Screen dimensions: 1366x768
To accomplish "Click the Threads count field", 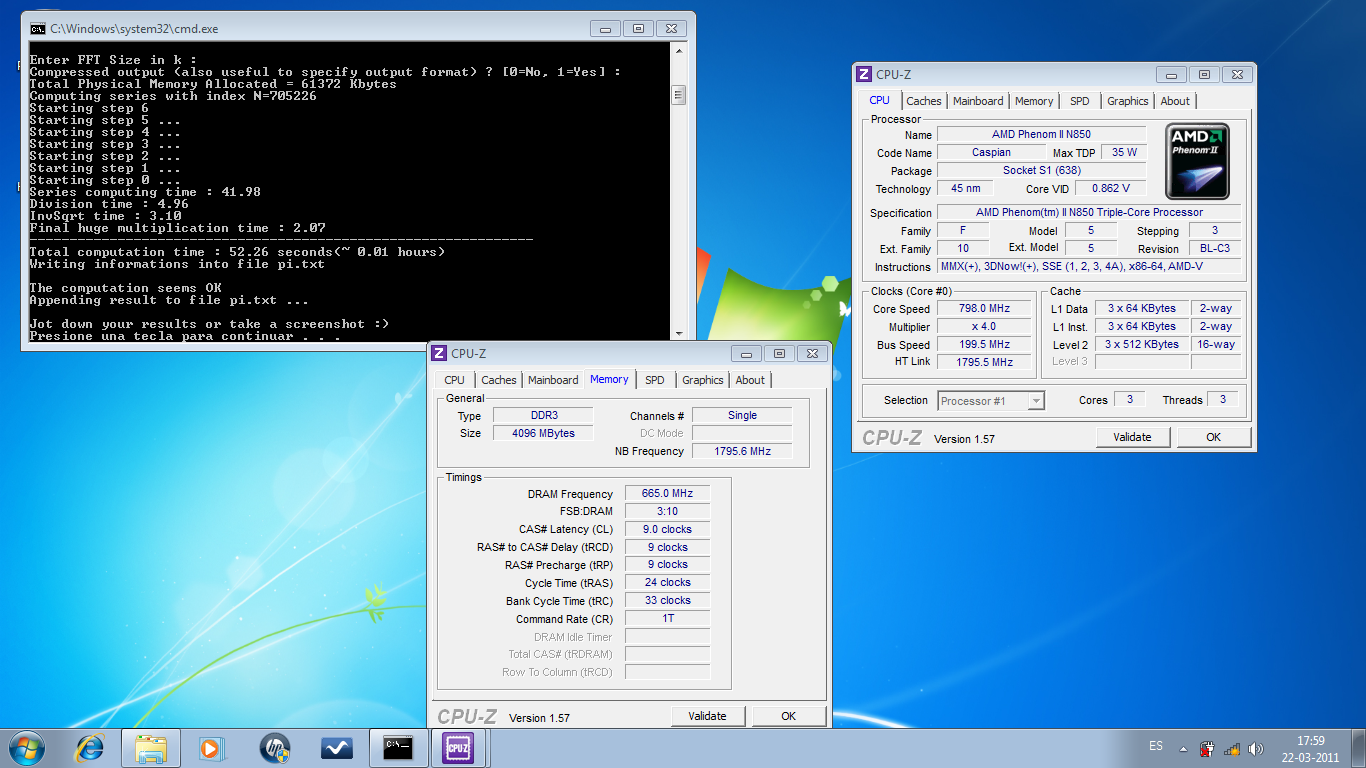I will click(x=1223, y=399).
